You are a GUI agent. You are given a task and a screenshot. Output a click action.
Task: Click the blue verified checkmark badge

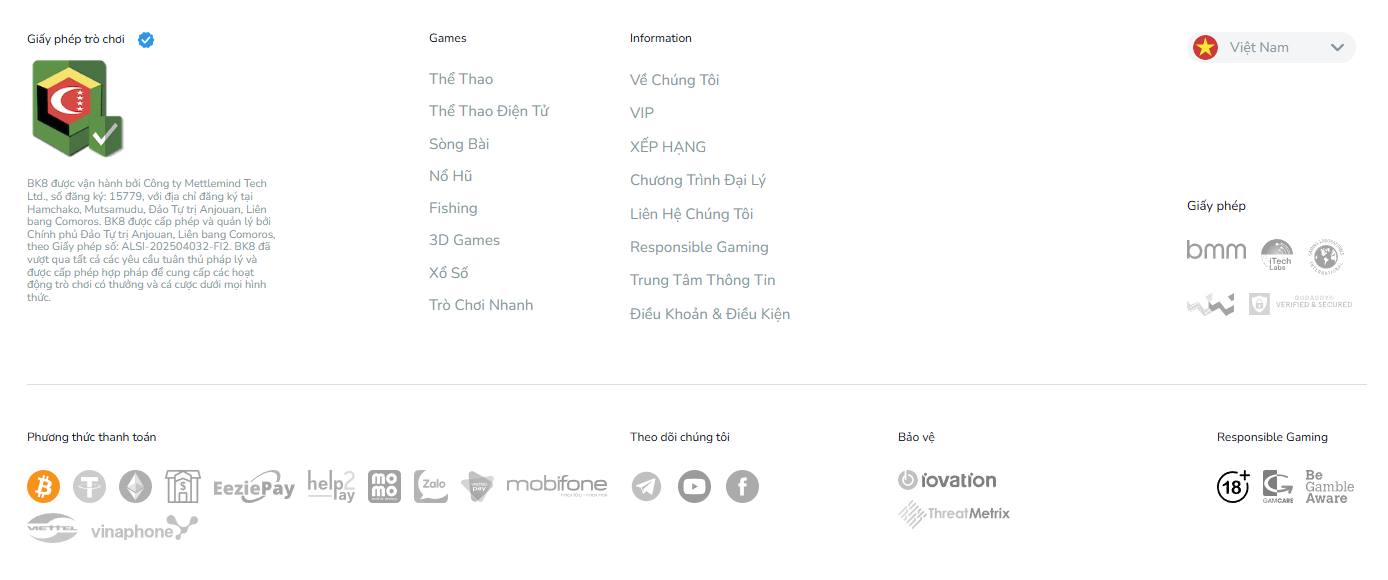(x=146, y=40)
